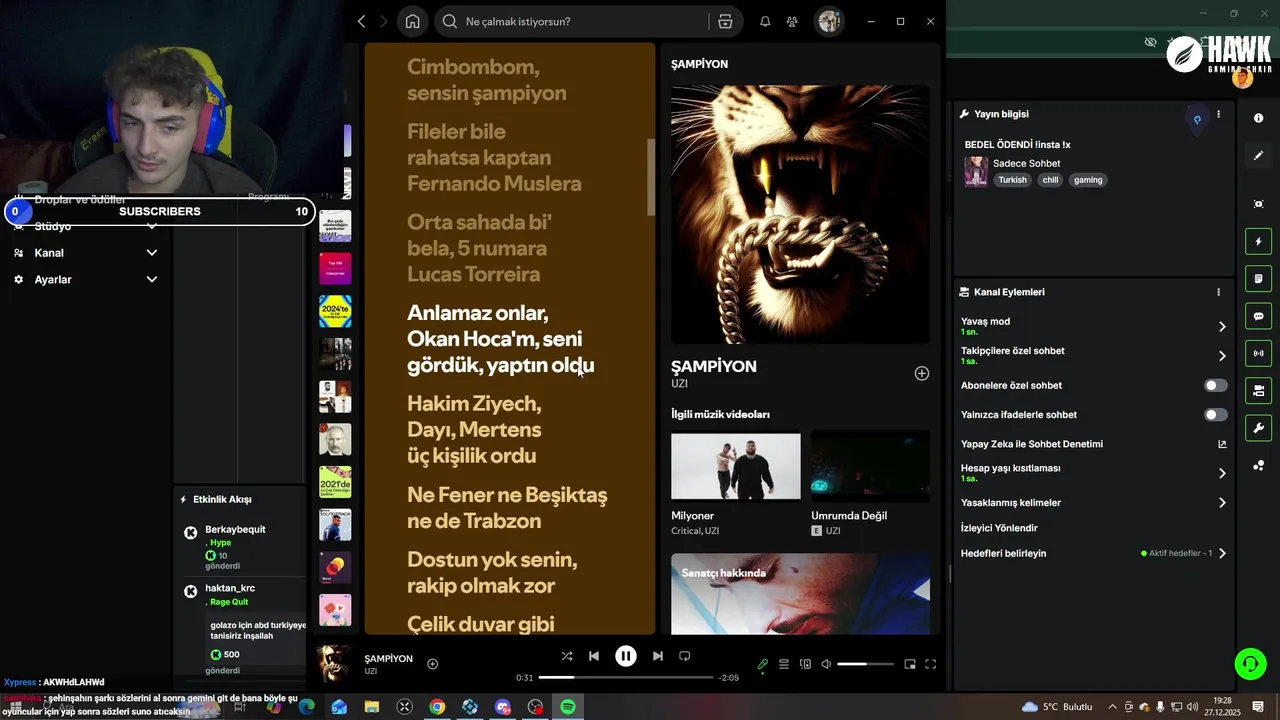Select the Turkish stream tag
The height and width of the screenshot is (720, 1280).
pos(1012,180)
